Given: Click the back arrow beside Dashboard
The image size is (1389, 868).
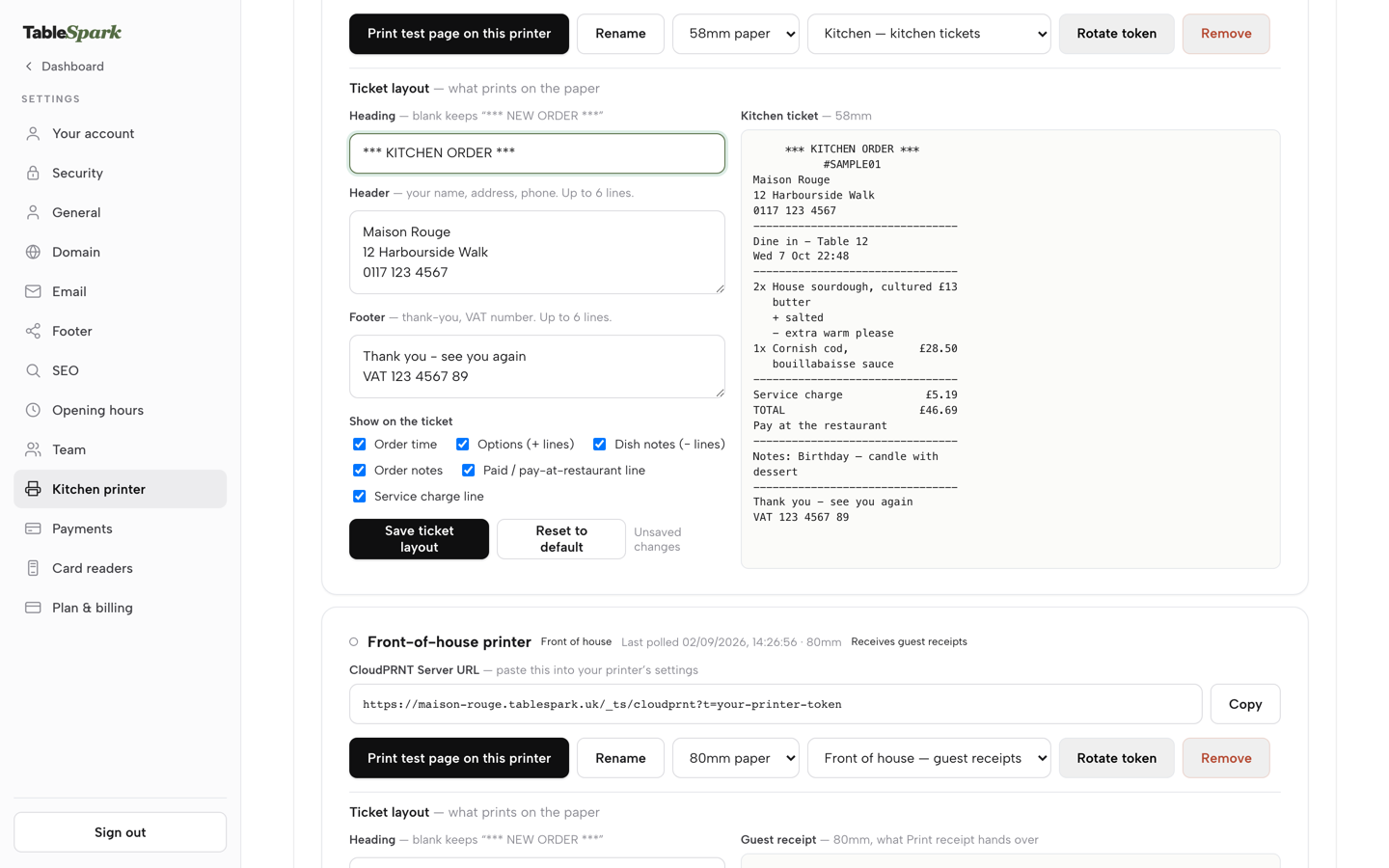Looking at the screenshot, I should (x=29, y=67).
